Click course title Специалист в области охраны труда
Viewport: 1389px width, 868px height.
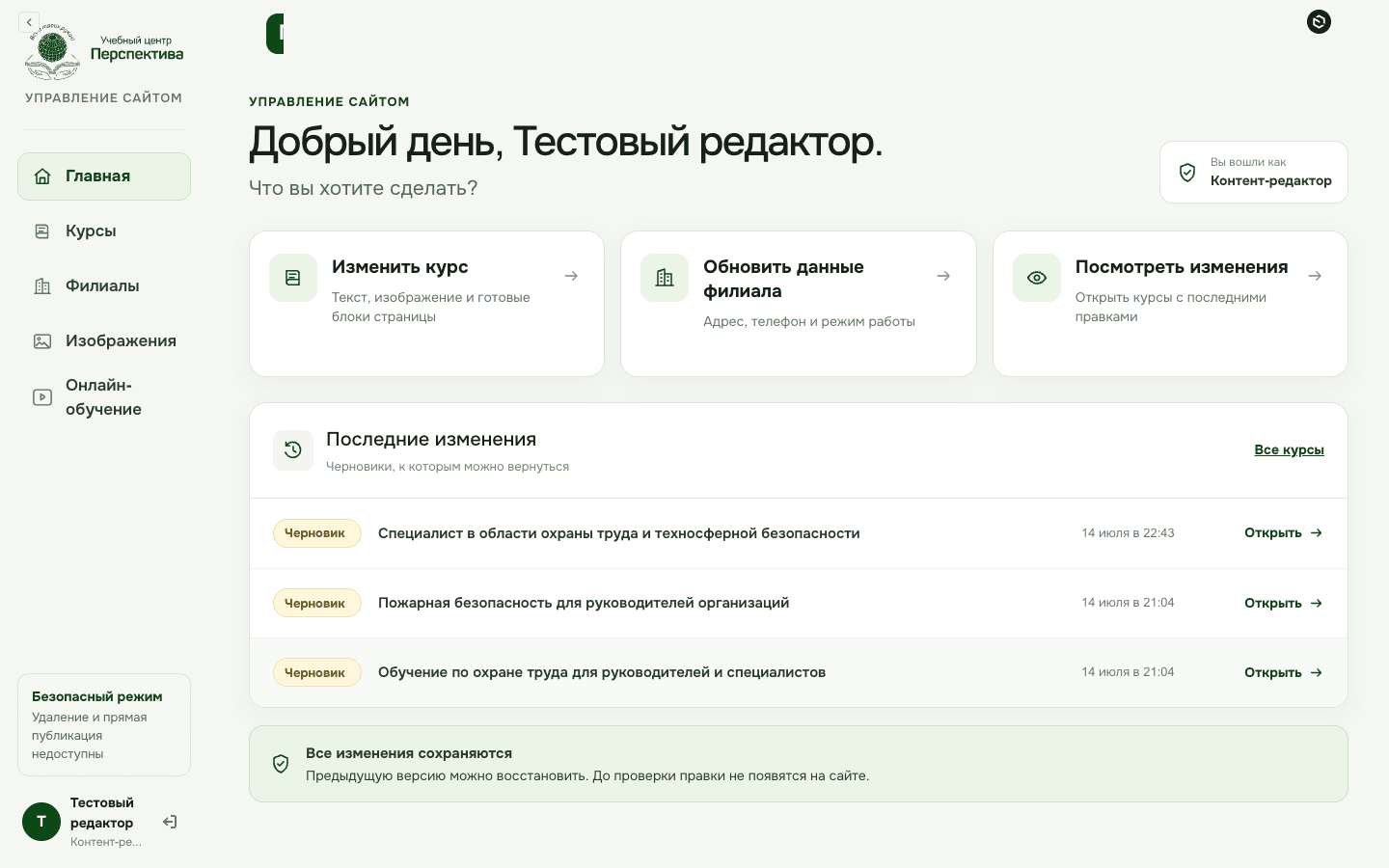(x=619, y=533)
